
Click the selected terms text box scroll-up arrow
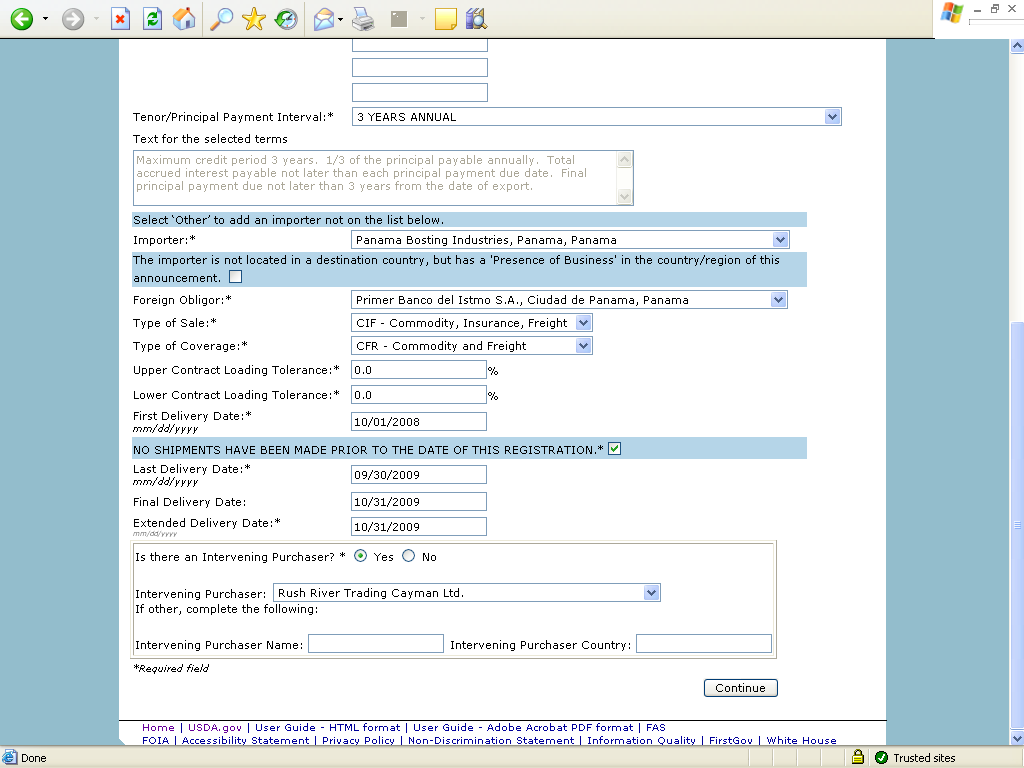click(x=624, y=159)
